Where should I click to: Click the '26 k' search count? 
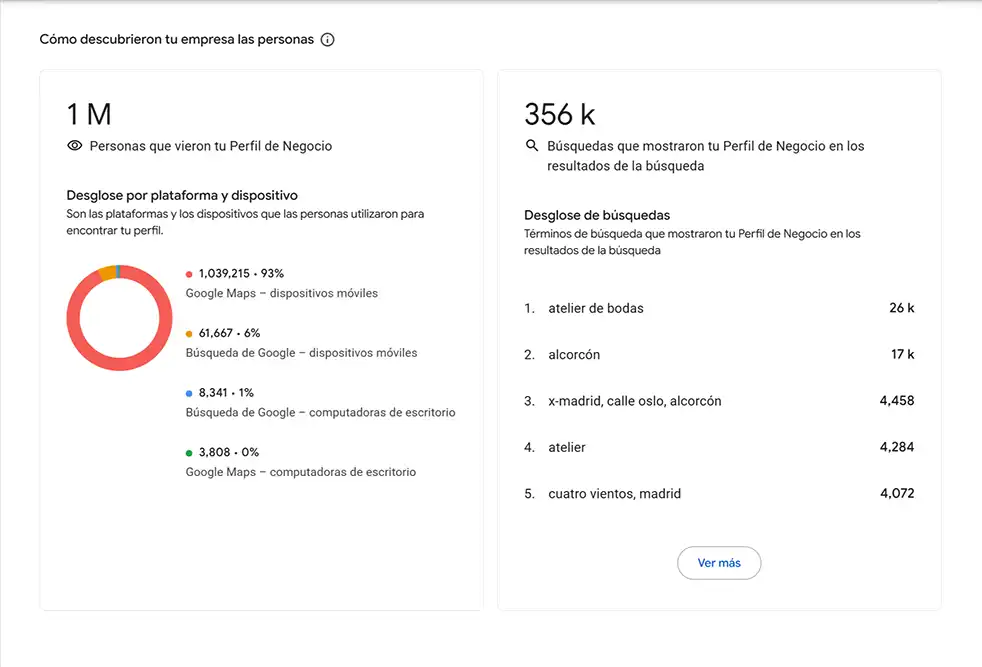[901, 308]
